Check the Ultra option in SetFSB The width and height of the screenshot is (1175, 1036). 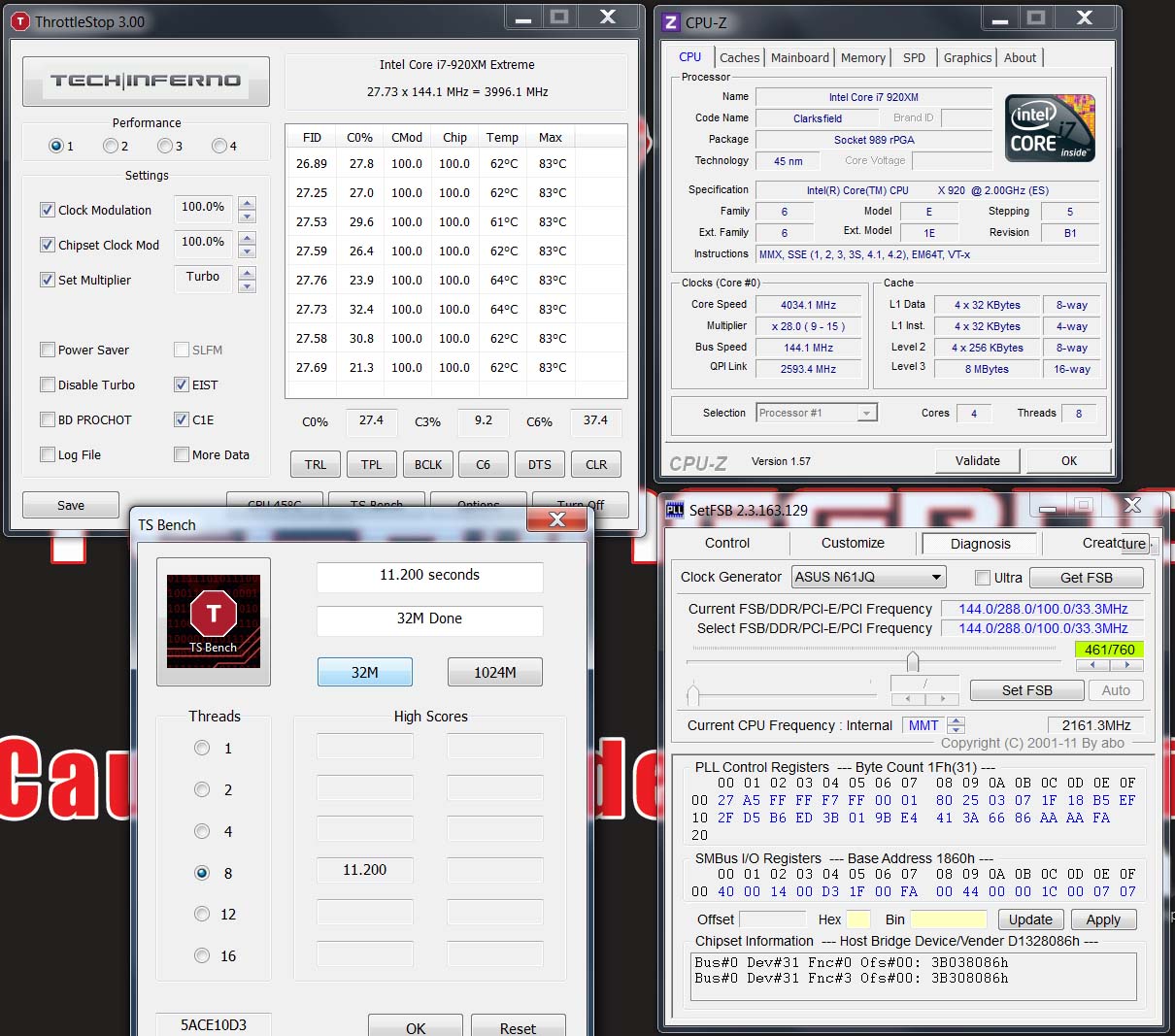[x=983, y=578]
